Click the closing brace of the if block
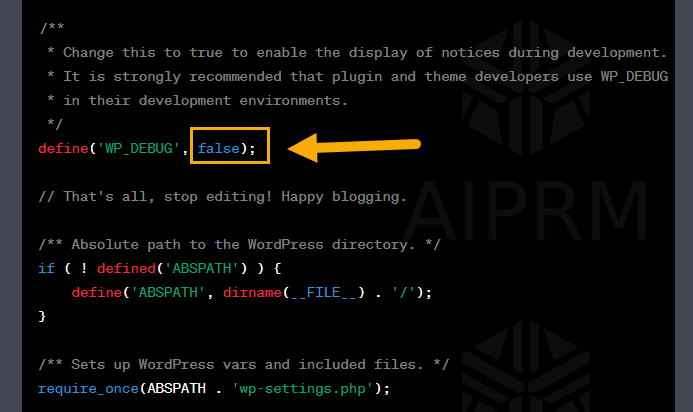This screenshot has width=693, height=412. pos(42,316)
